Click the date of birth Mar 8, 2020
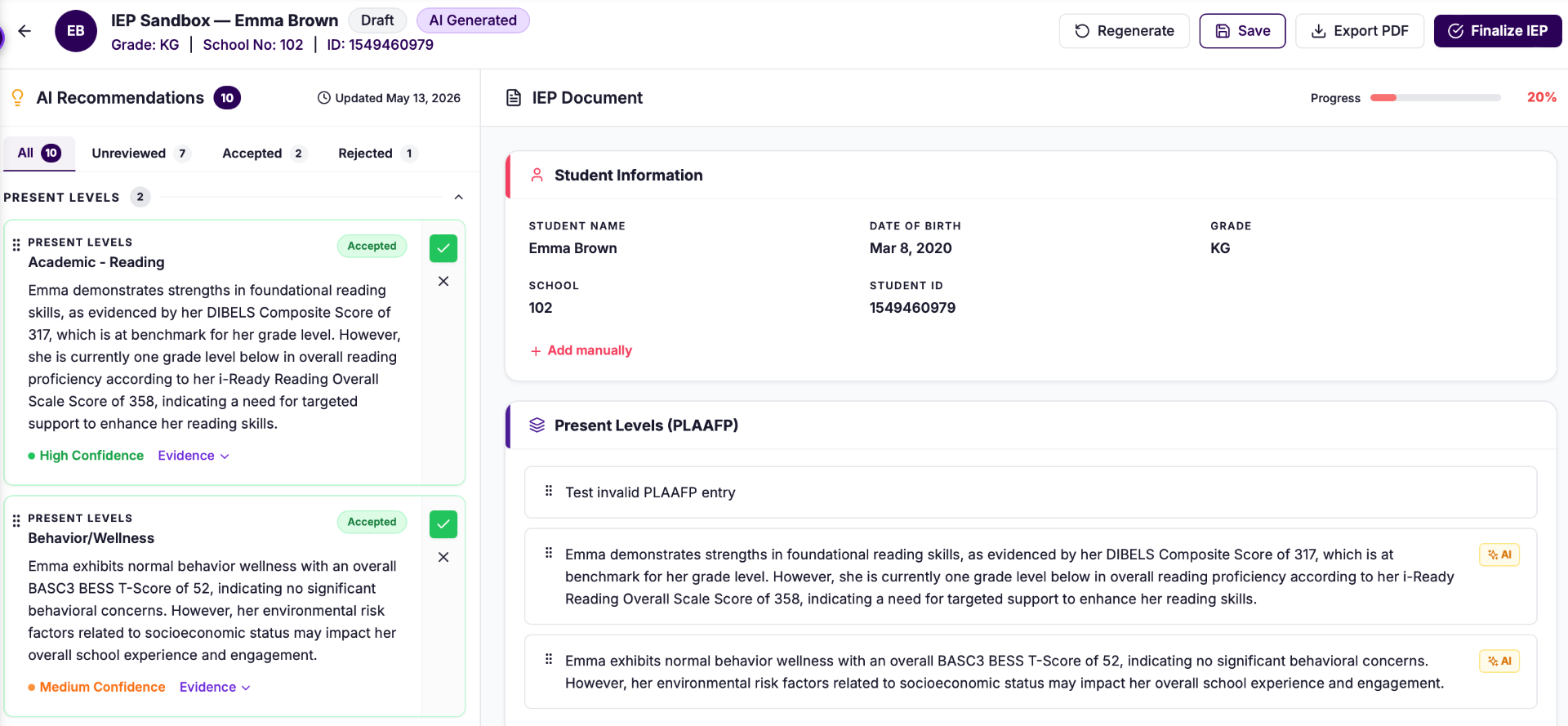This screenshot has height=726, width=1568. click(x=911, y=248)
